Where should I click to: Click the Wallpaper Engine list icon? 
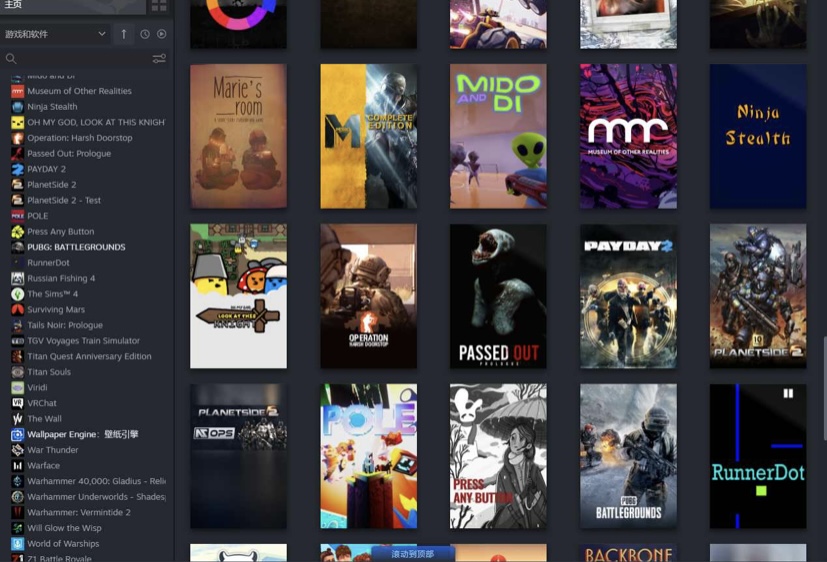17,434
